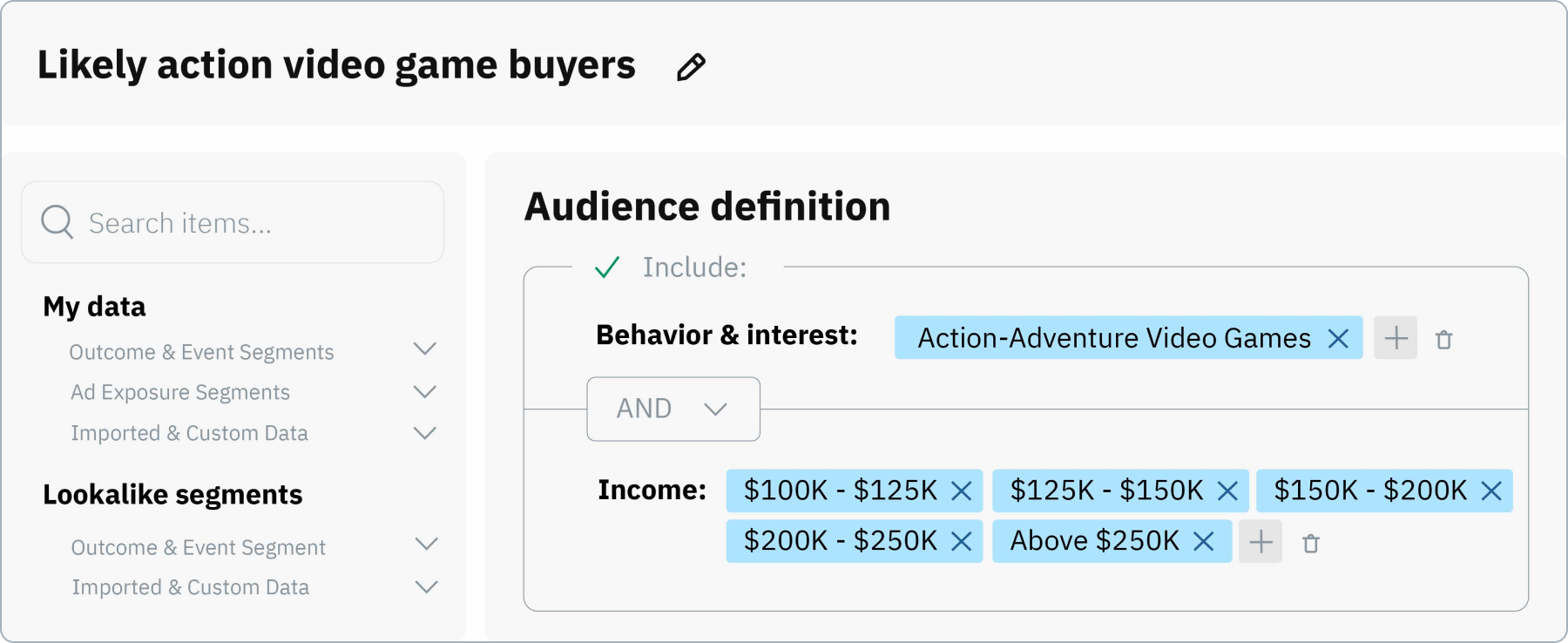The height and width of the screenshot is (643, 1568).
Task: Click the plus icon next to Action-Adventure Video Games
Action: [x=1396, y=338]
